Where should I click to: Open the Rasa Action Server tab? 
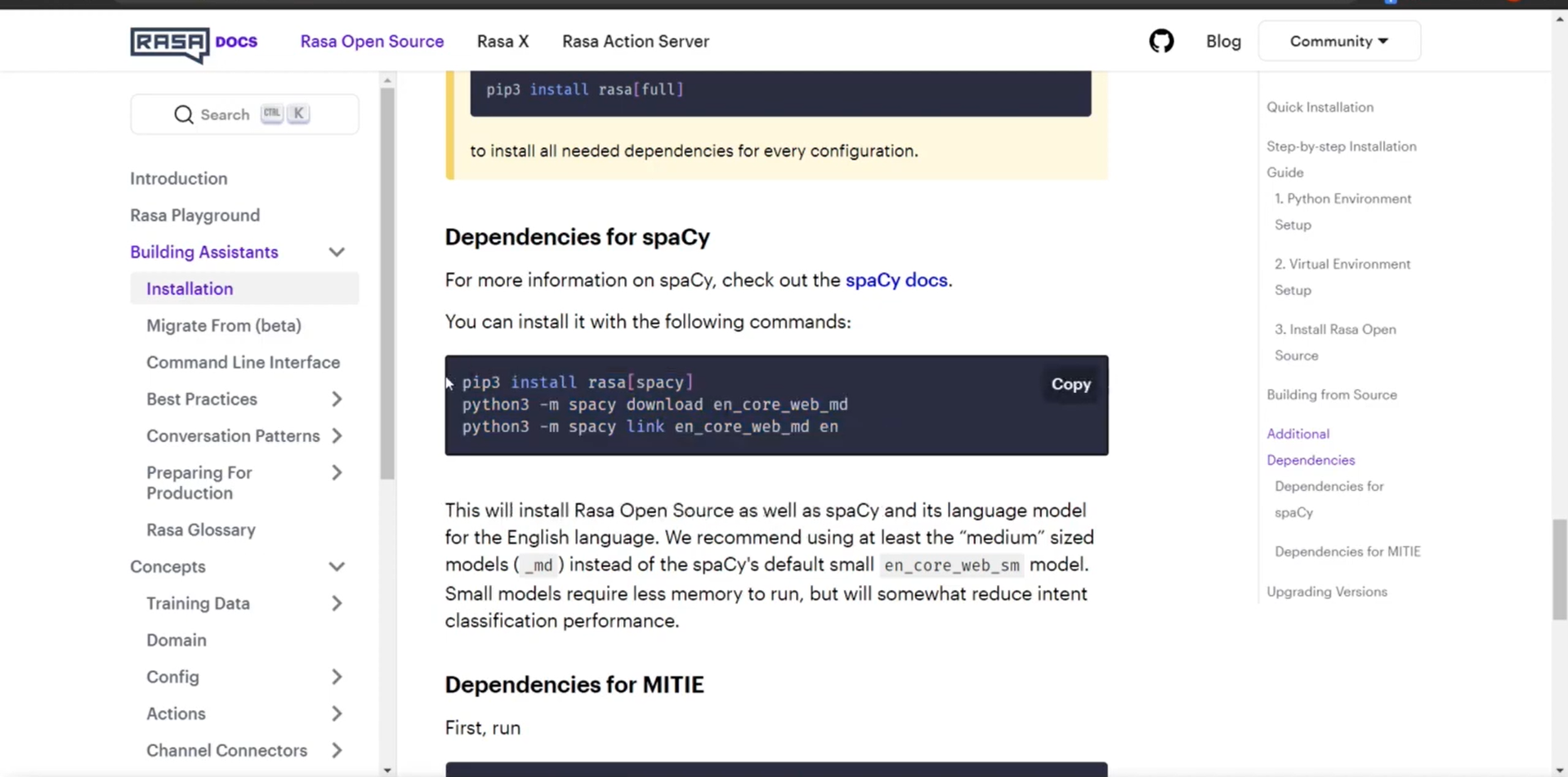pyautogui.click(x=635, y=41)
